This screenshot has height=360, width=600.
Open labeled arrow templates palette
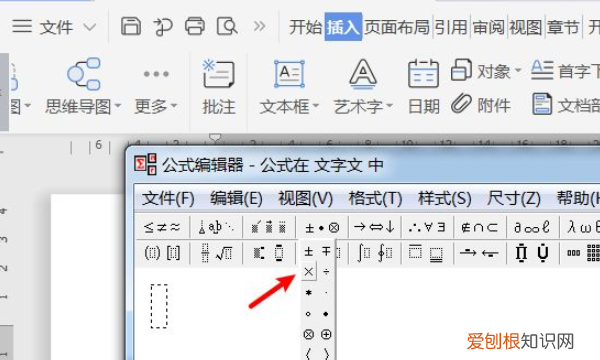point(480,253)
